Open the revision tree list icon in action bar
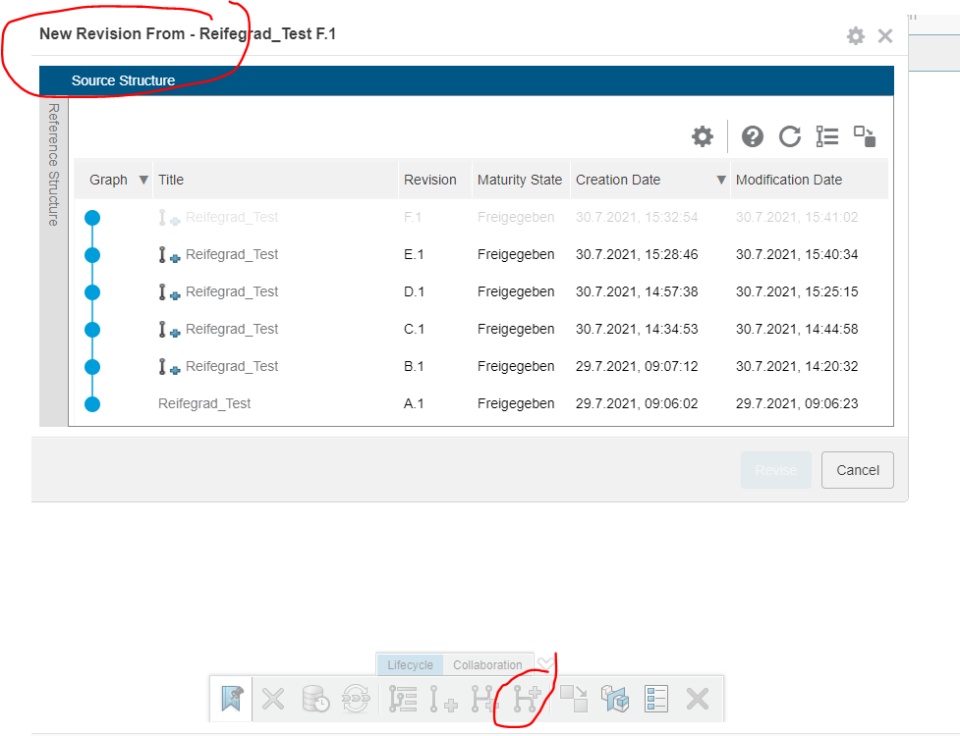This screenshot has height=736, width=960. pyautogui.click(x=403, y=699)
